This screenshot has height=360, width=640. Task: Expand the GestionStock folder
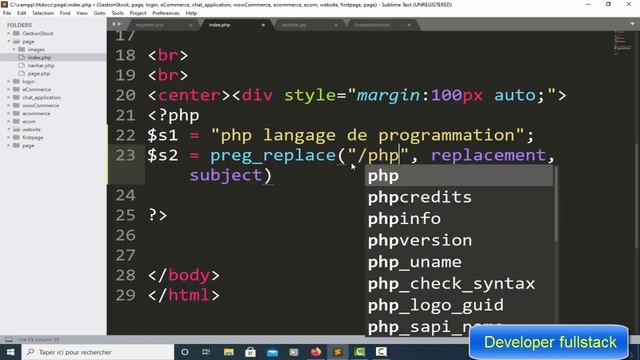[9, 33]
